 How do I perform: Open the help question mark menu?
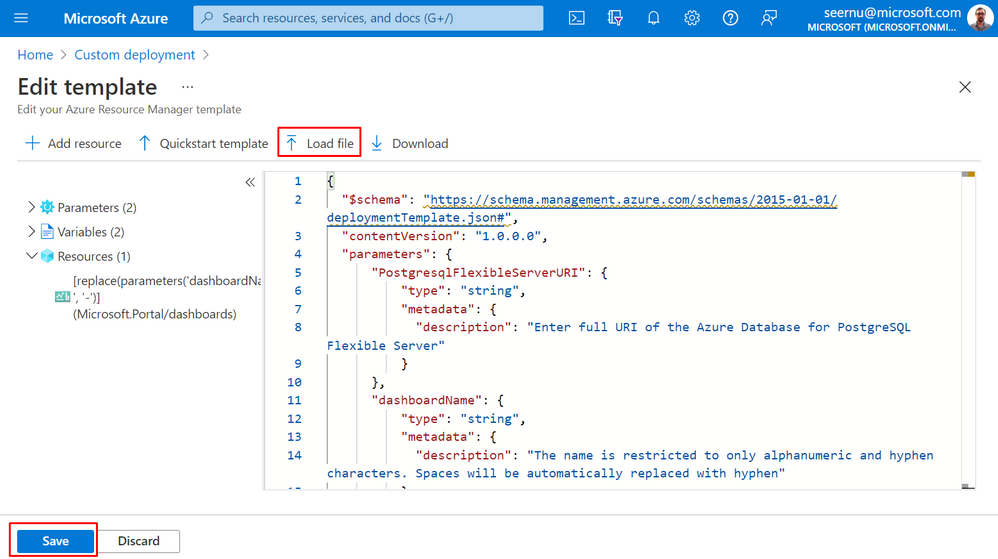(730, 18)
